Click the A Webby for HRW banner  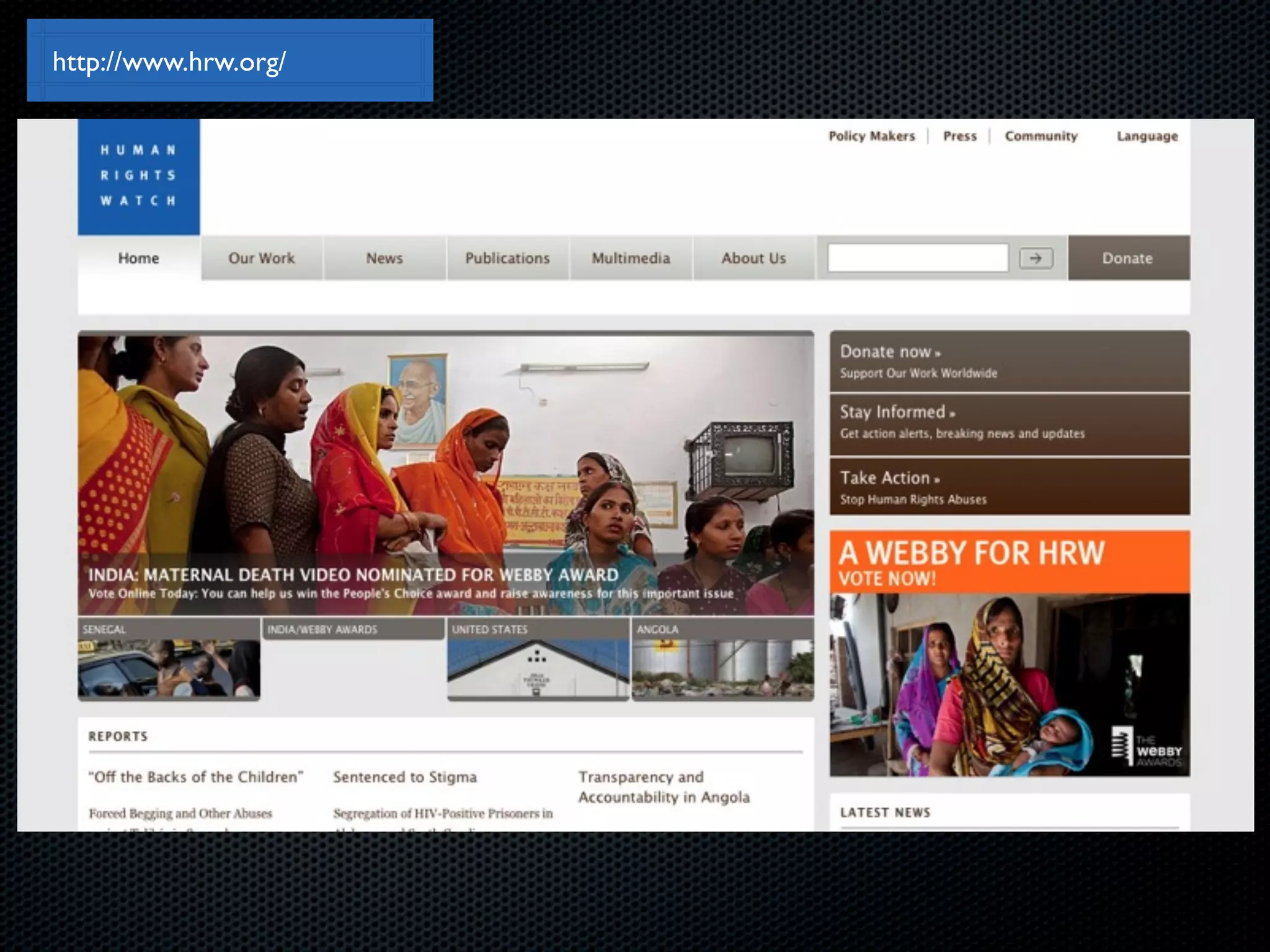coord(1010,562)
